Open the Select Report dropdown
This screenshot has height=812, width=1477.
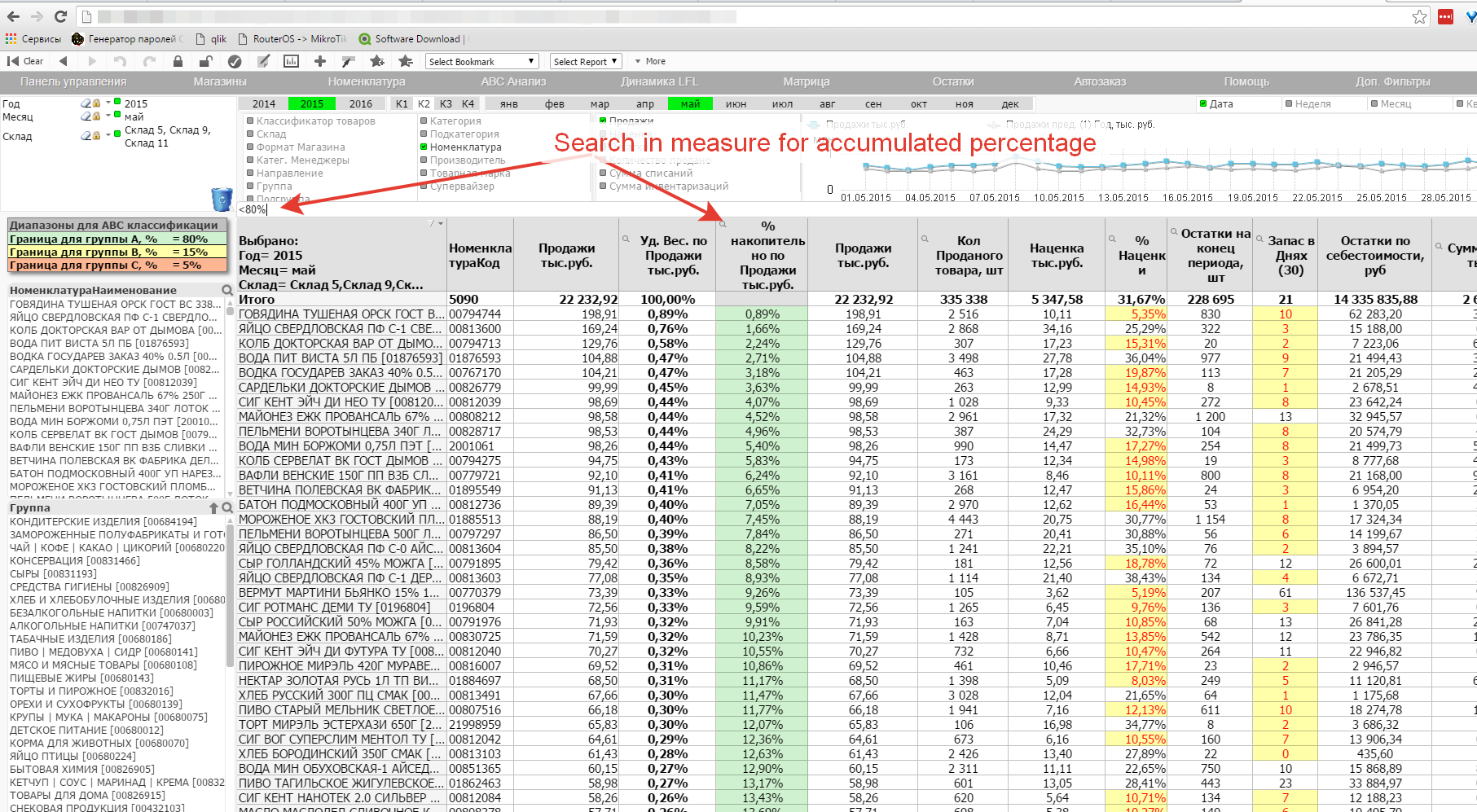tap(586, 62)
